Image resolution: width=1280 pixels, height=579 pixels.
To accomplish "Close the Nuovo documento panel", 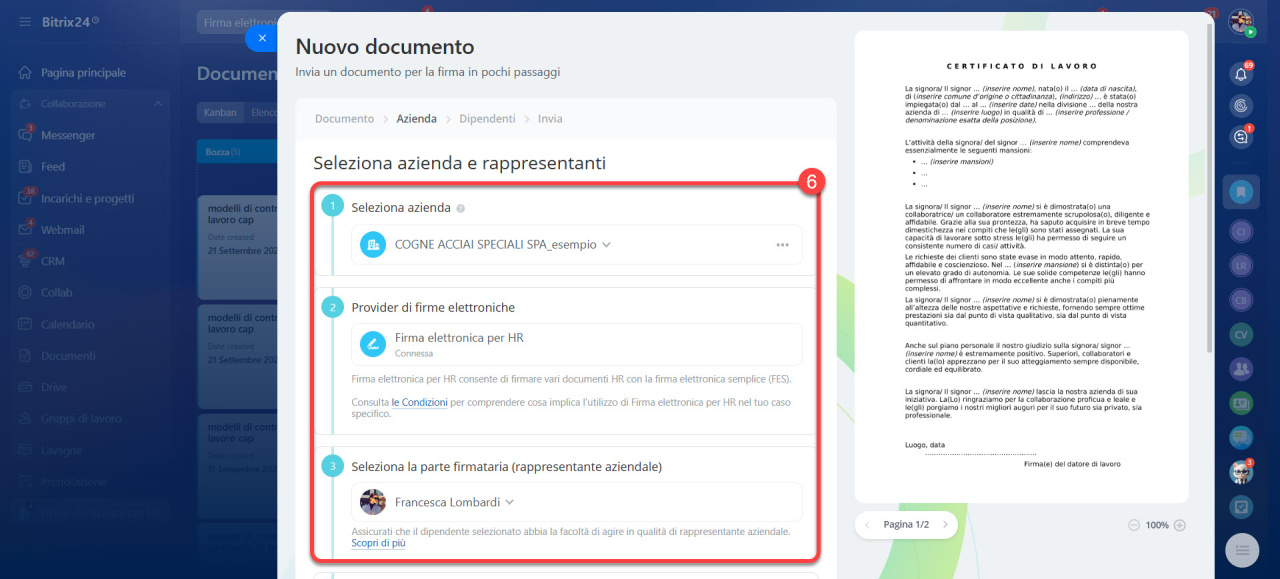I will [x=262, y=38].
